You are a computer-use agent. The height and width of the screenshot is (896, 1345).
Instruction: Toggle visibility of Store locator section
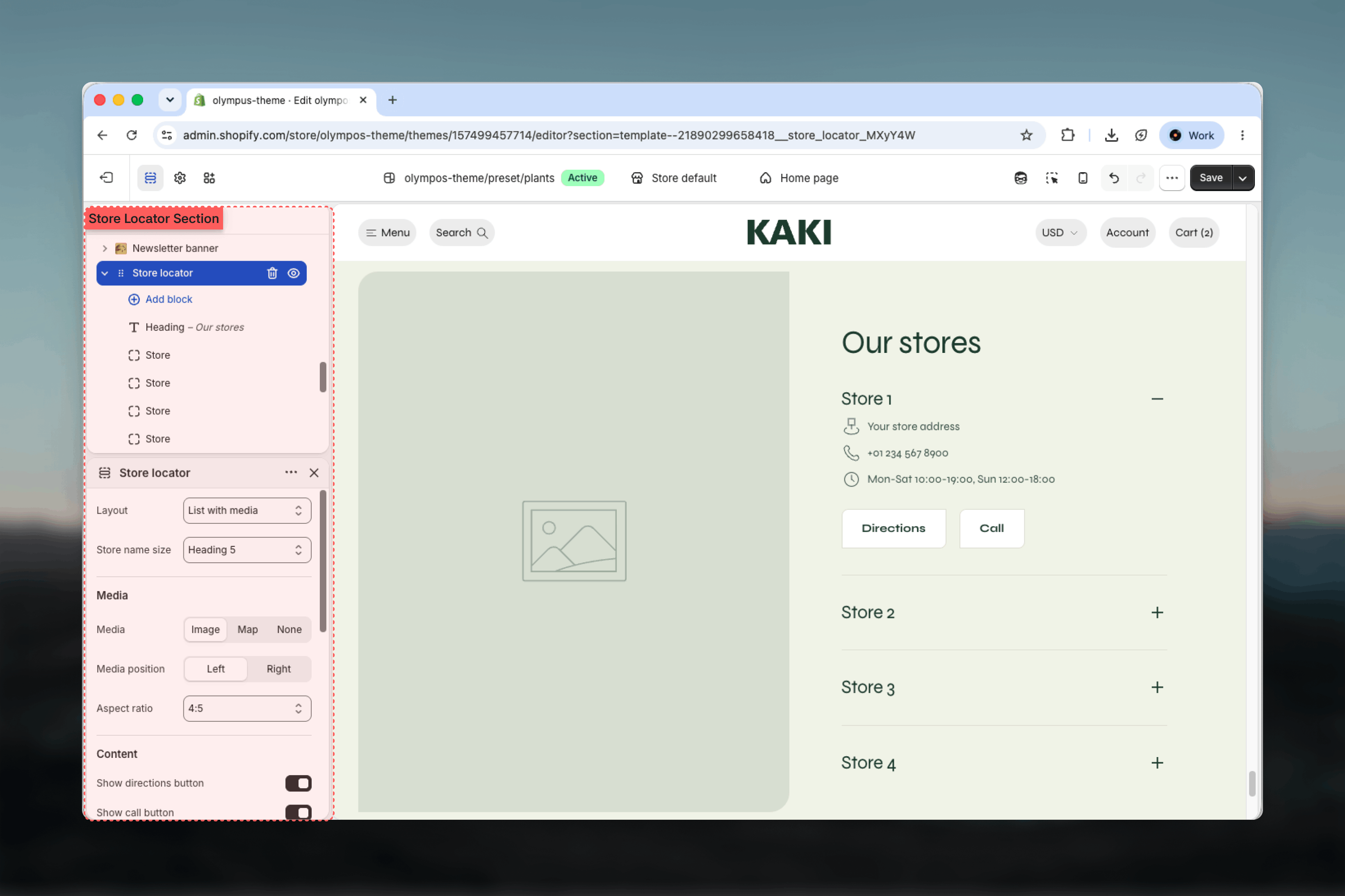pos(293,273)
